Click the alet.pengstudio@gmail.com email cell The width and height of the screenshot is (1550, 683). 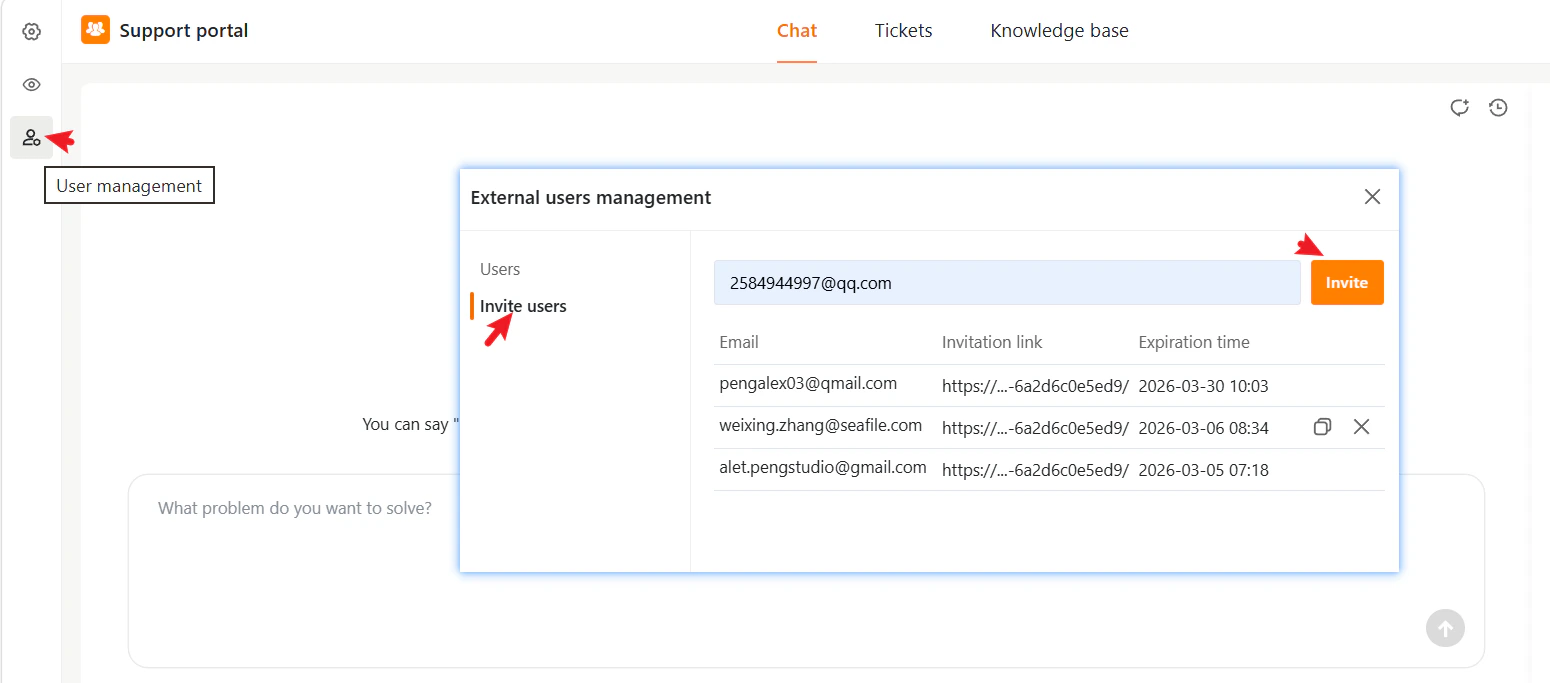pyautogui.click(x=823, y=468)
